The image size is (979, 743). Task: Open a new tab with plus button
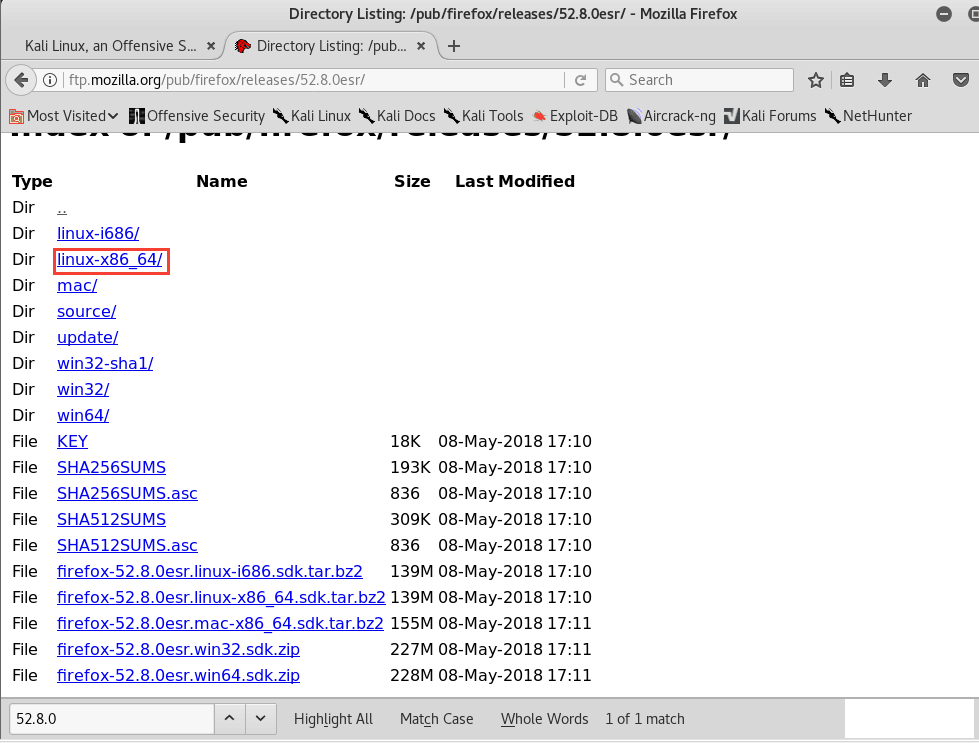[x=454, y=46]
